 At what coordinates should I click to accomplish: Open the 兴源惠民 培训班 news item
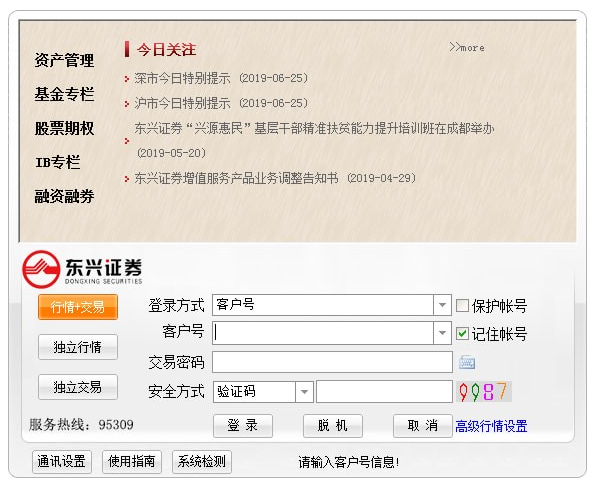[314, 140]
